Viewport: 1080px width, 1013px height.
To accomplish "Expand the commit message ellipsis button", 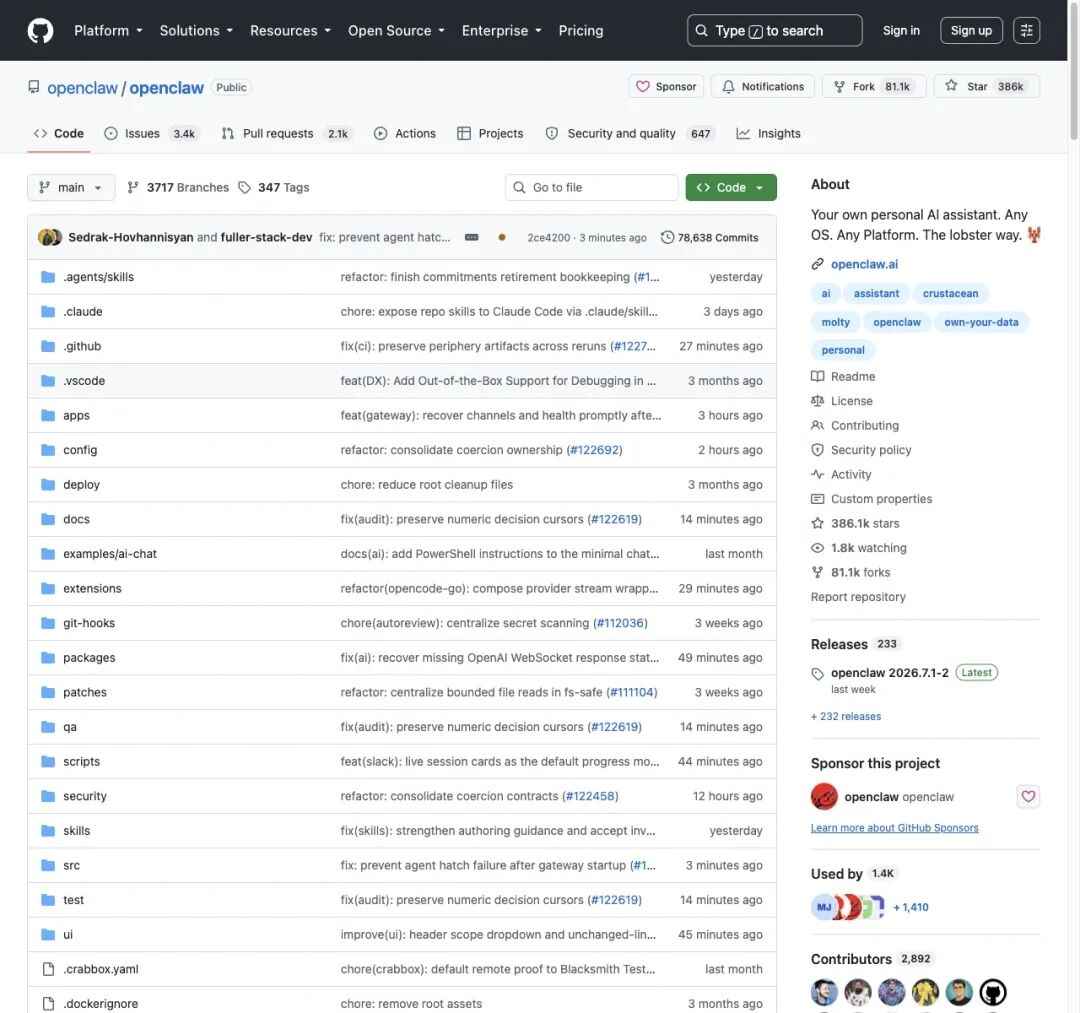I will click(472, 237).
